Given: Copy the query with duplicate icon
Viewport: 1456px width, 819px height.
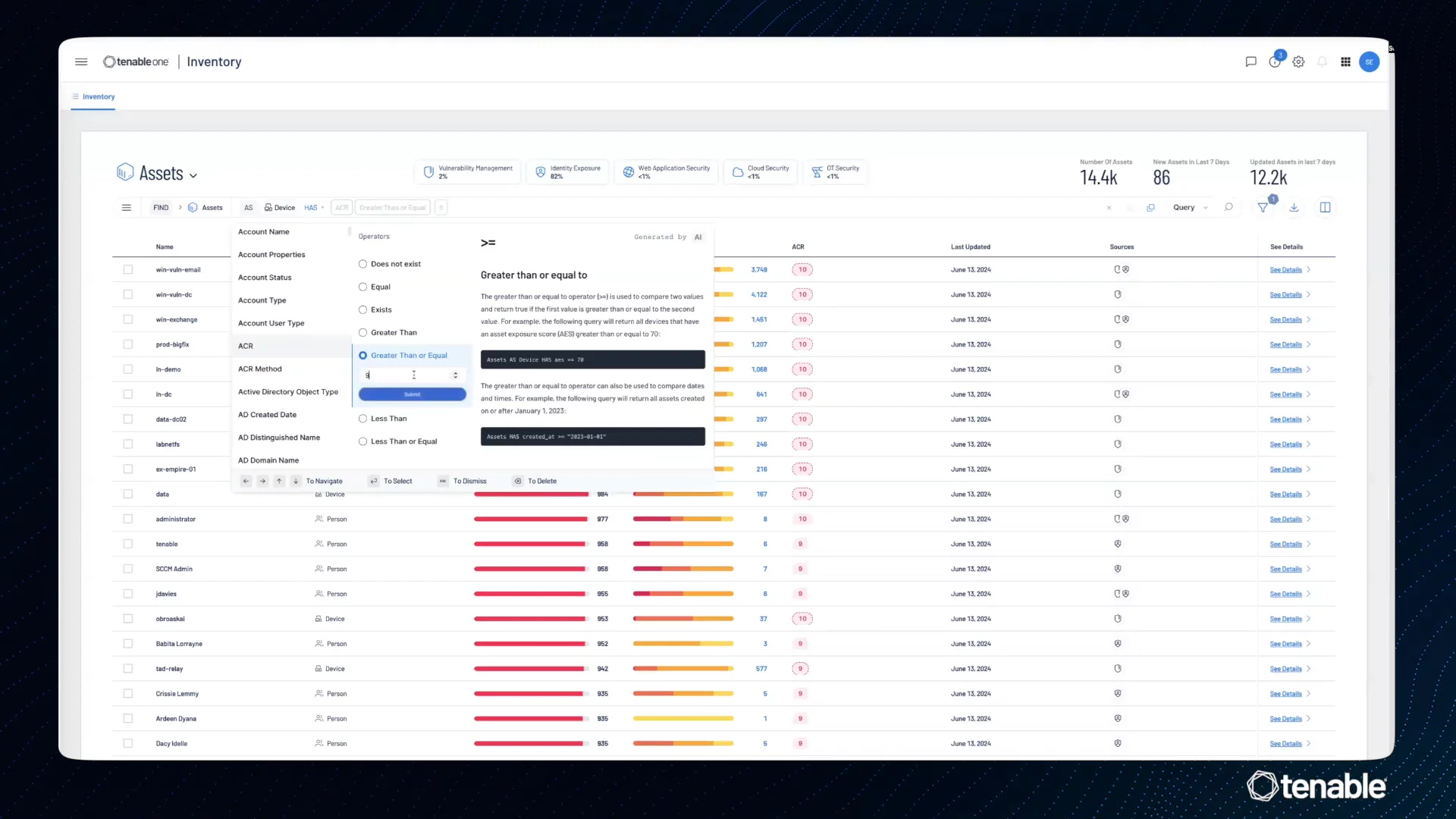Looking at the screenshot, I should pos(1150,208).
